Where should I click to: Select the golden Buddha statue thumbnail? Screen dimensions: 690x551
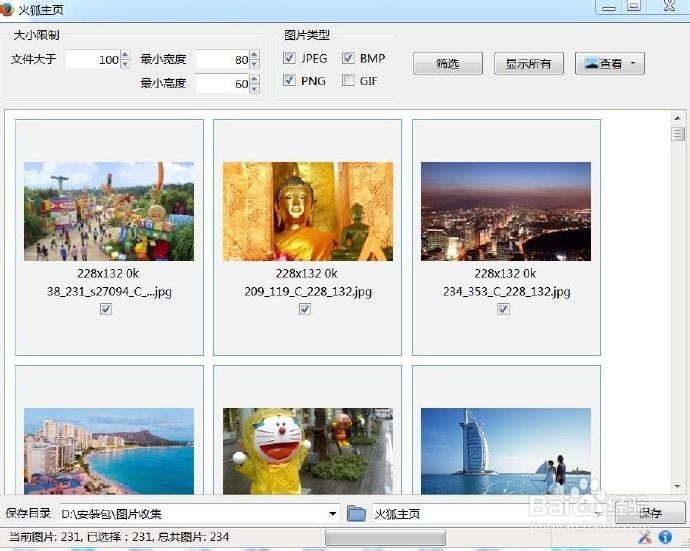pyautogui.click(x=308, y=211)
